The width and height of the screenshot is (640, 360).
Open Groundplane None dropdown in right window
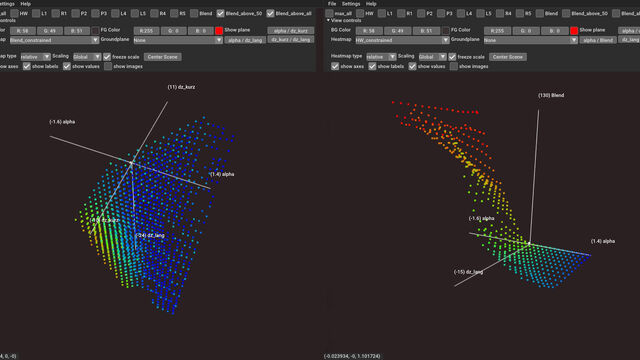[531, 40]
